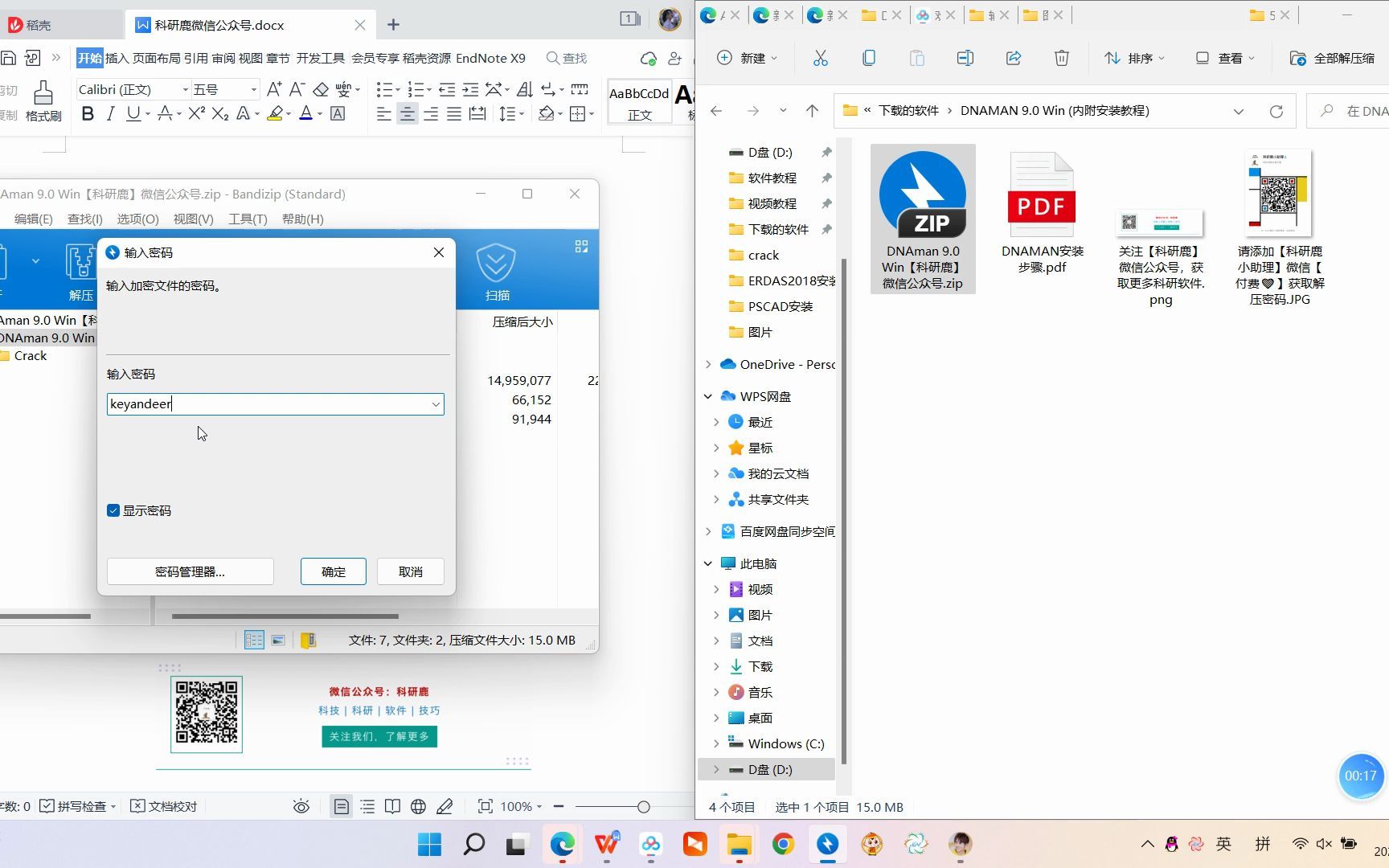Image resolution: width=1389 pixels, height=868 pixels.
Task: Click the text highlight color icon
Action: [275, 114]
